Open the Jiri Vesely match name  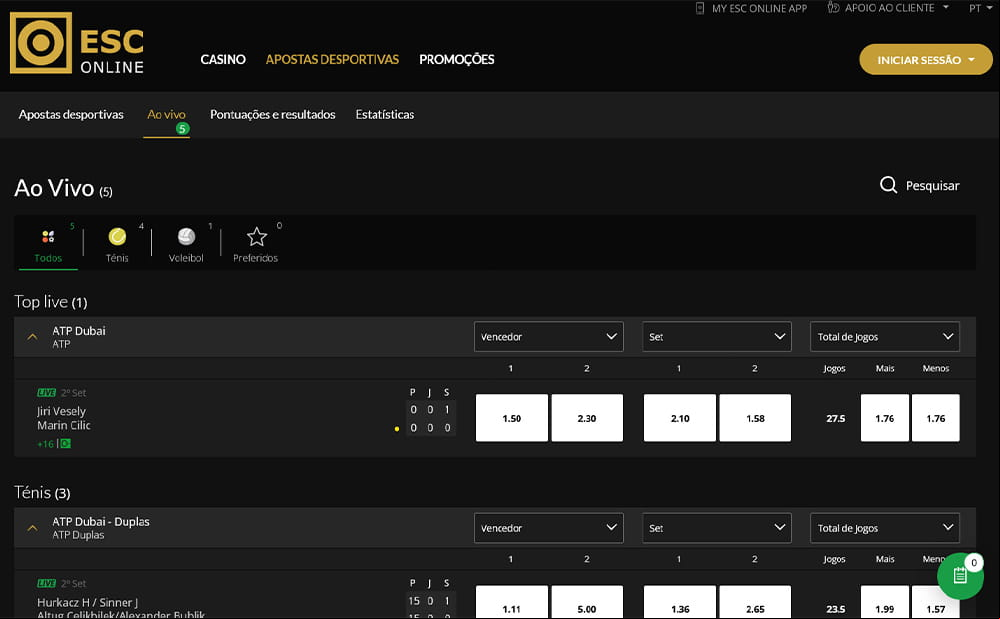(x=61, y=411)
